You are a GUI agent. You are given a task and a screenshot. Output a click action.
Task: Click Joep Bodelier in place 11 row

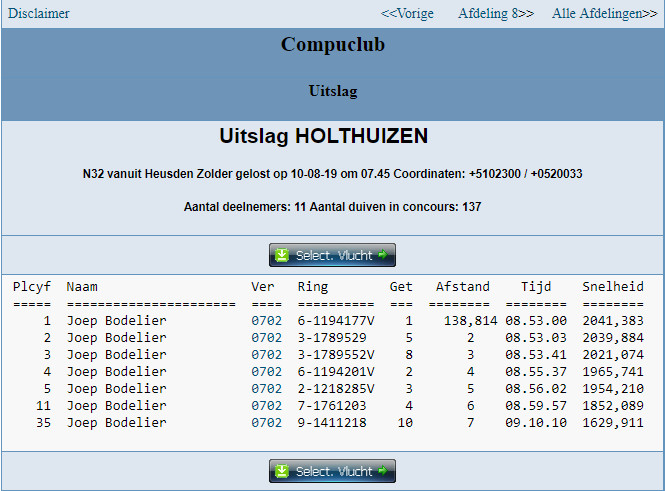tap(117, 405)
